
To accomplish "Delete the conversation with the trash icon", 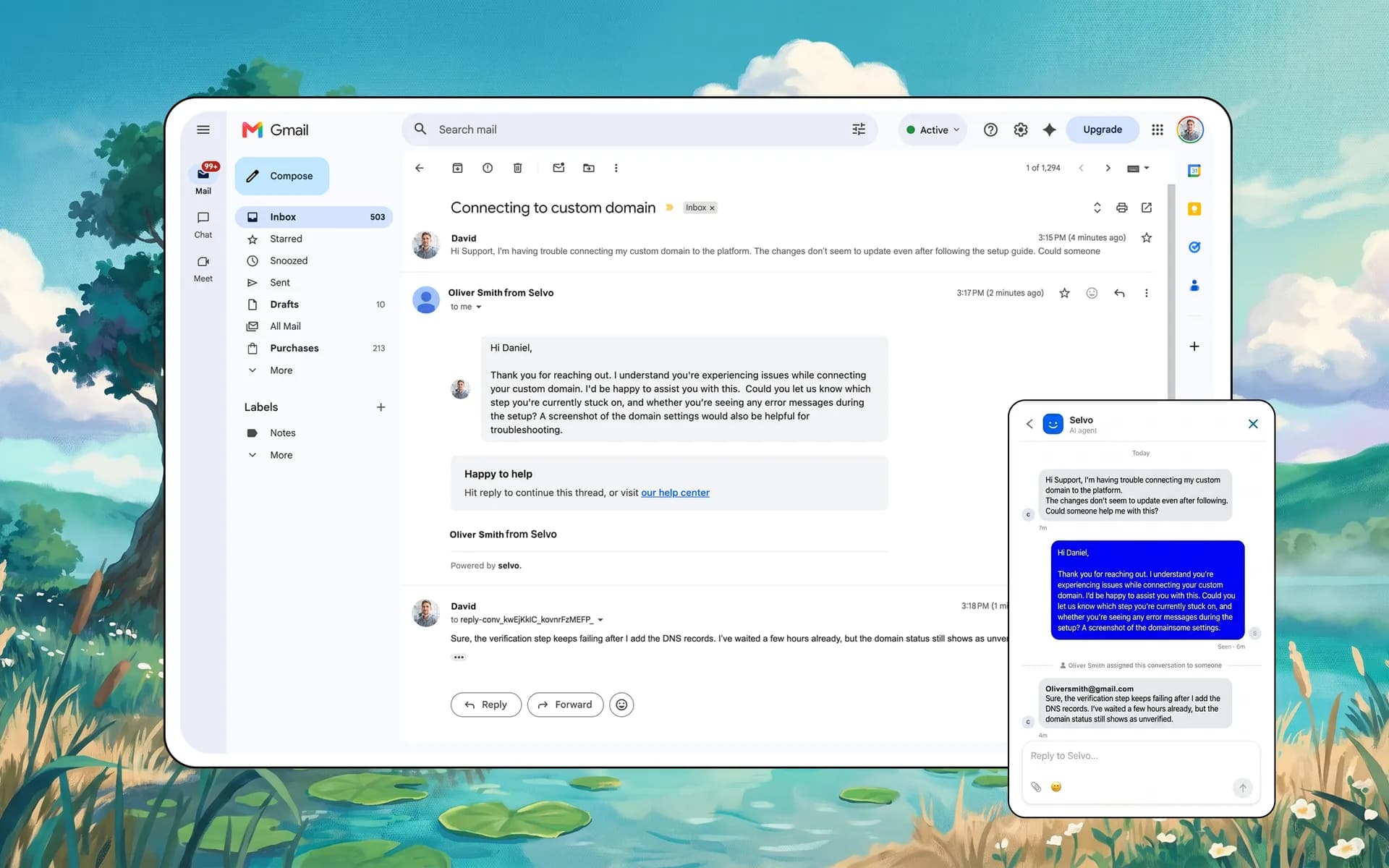I will pyautogui.click(x=517, y=168).
